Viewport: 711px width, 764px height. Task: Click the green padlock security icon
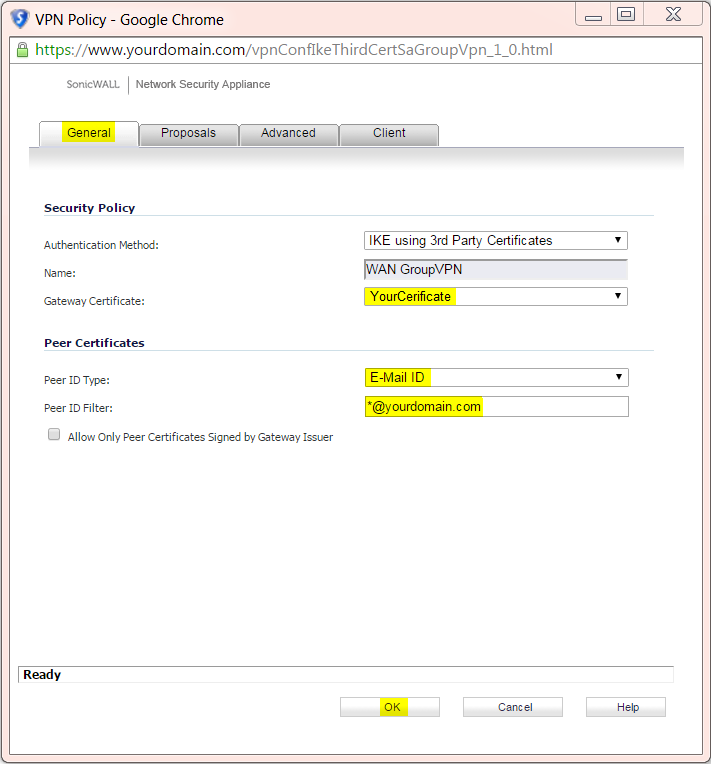[x=22, y=50]
